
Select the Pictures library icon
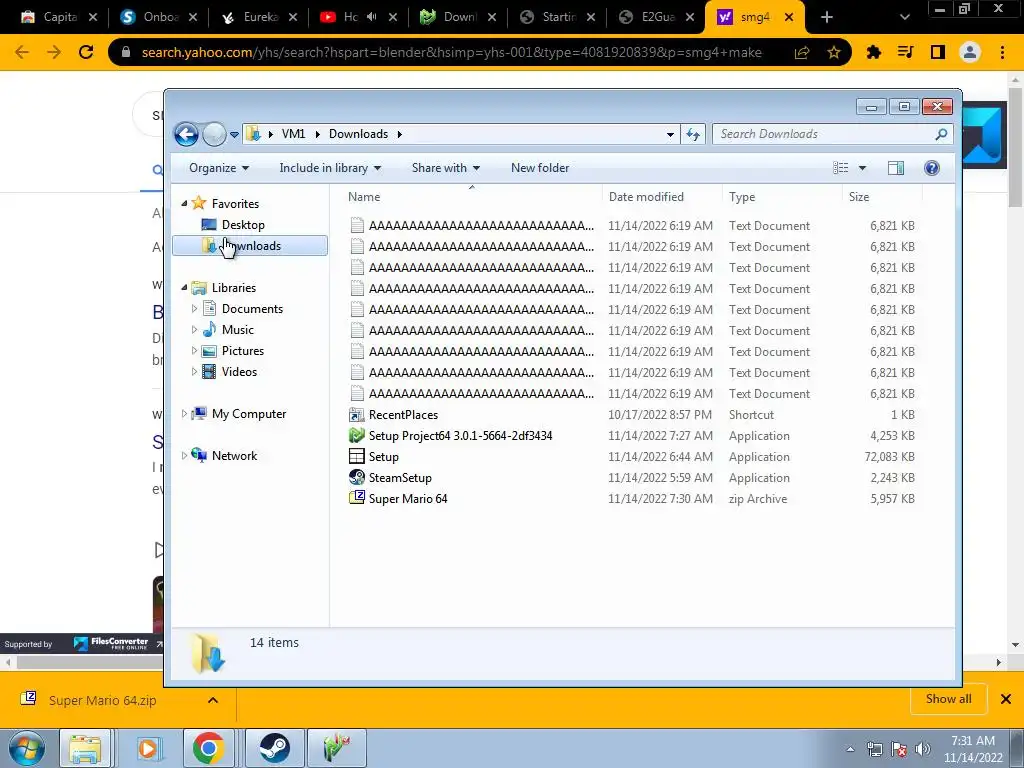click(209, 351)
